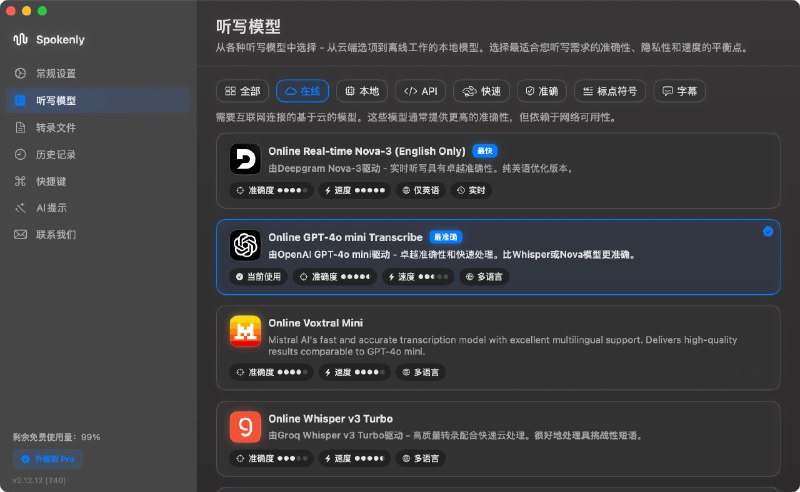The height and width of the screenshot is (492, 800).
Task: Click the OpenAI logo icon
Action: pyautogui.click(x=245, y=245)
